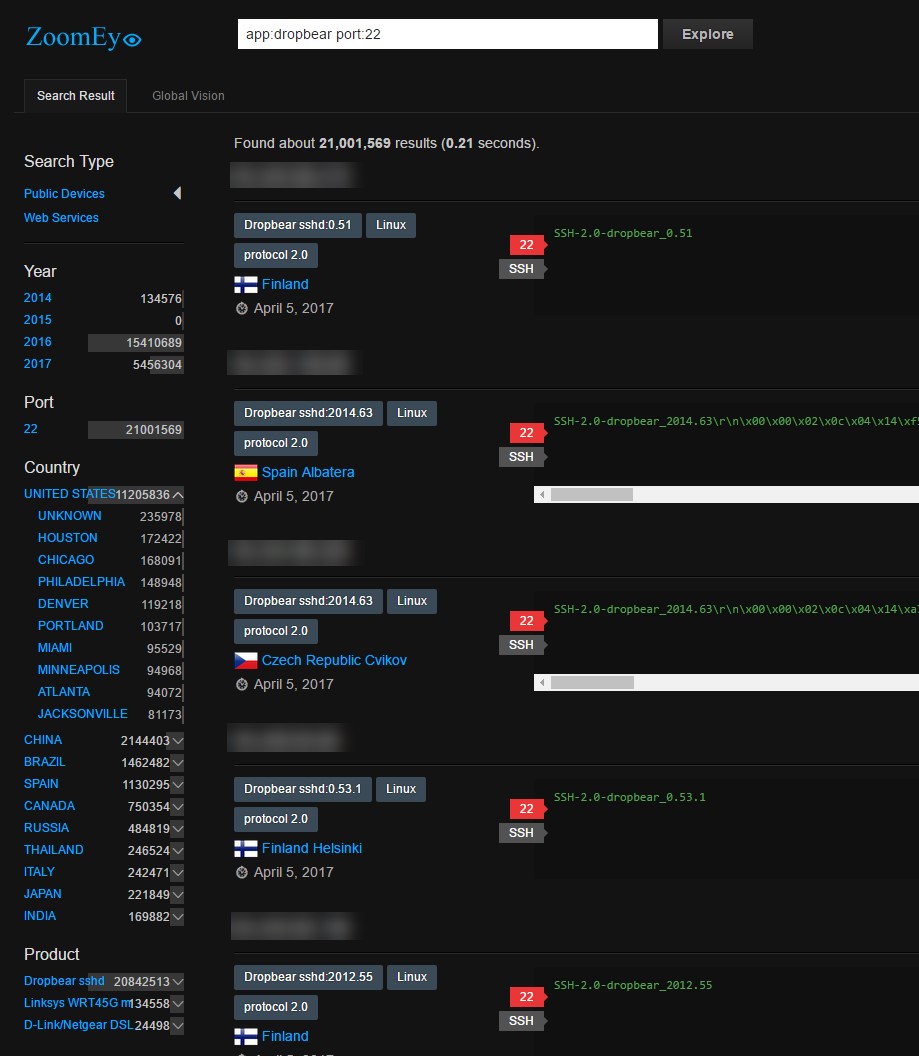The image size is (919, 1056).
Task: Click the Czech result horizontal scrollbar thumb
Action: coord(592,682)
